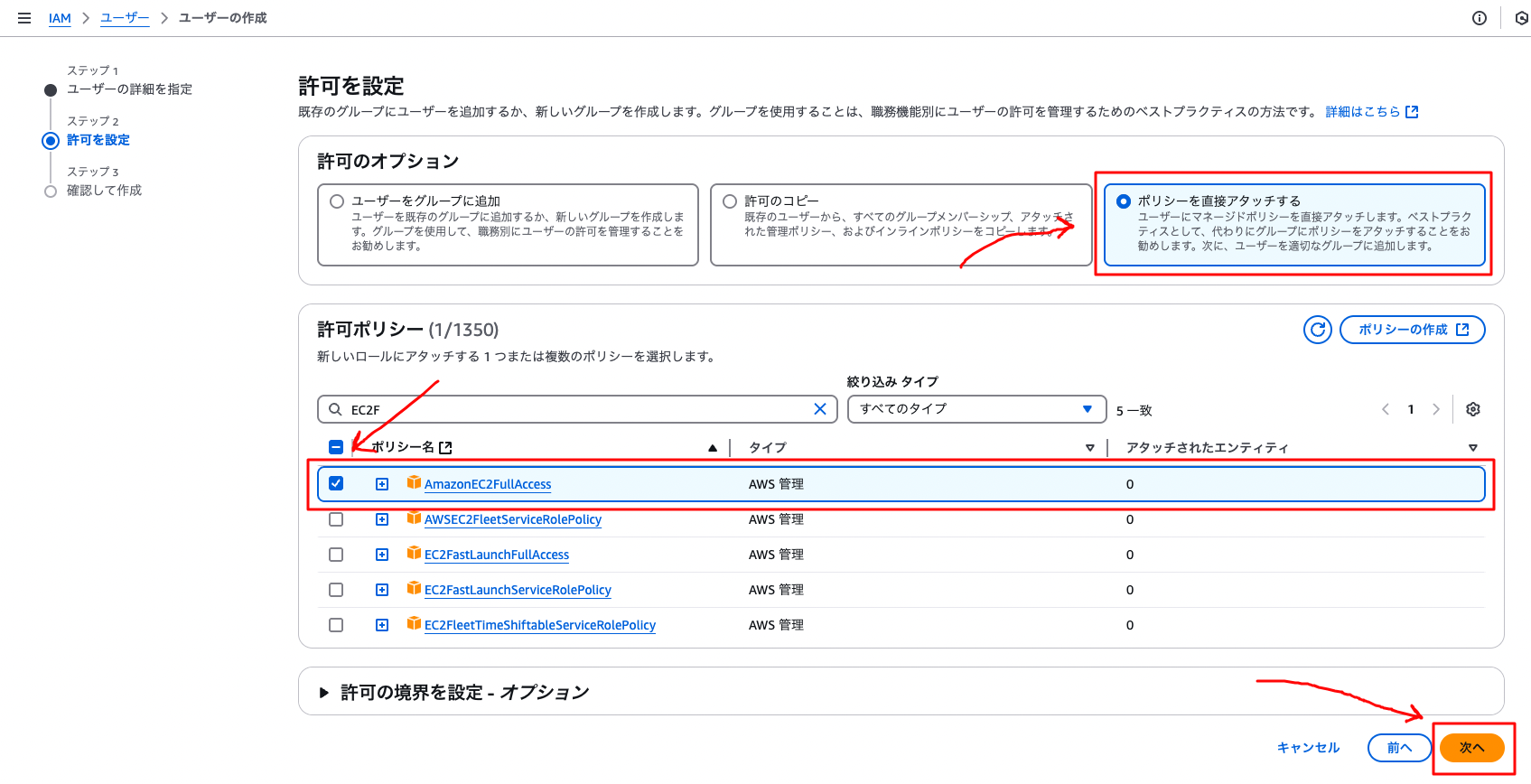This screenshot has width=1531, height=784.
Task: Select ポリシーを直接アタッチする radio option
Action: point(1123,201)
